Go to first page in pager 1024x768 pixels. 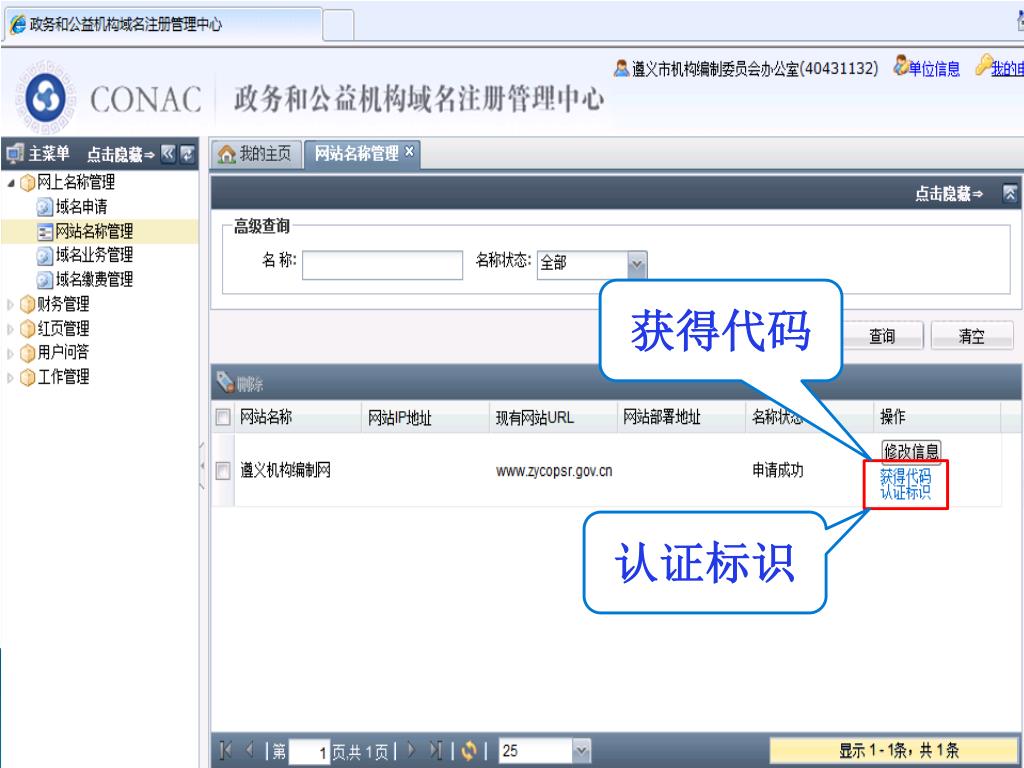pyautogui.click(x=226, y=750)
